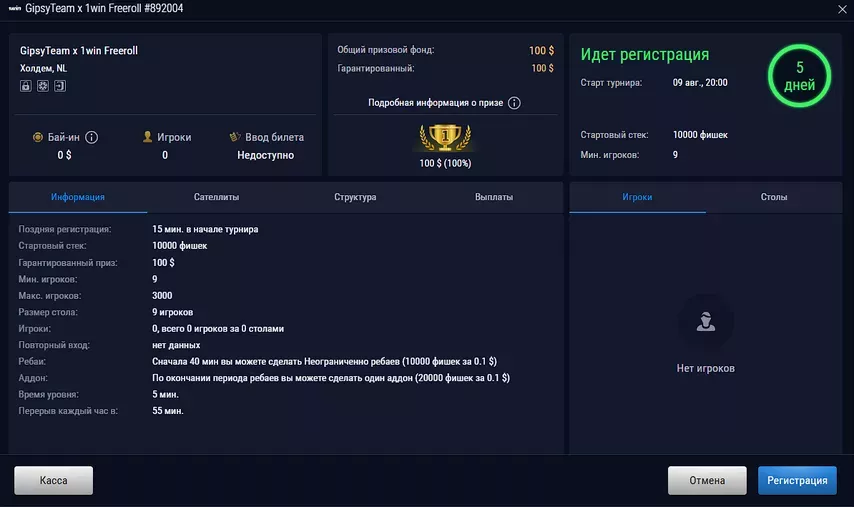Click the 100 $ (100%) prize text
Image resolution: width=854 pixels, height=507 pixels.
click(x=445, y=163)
